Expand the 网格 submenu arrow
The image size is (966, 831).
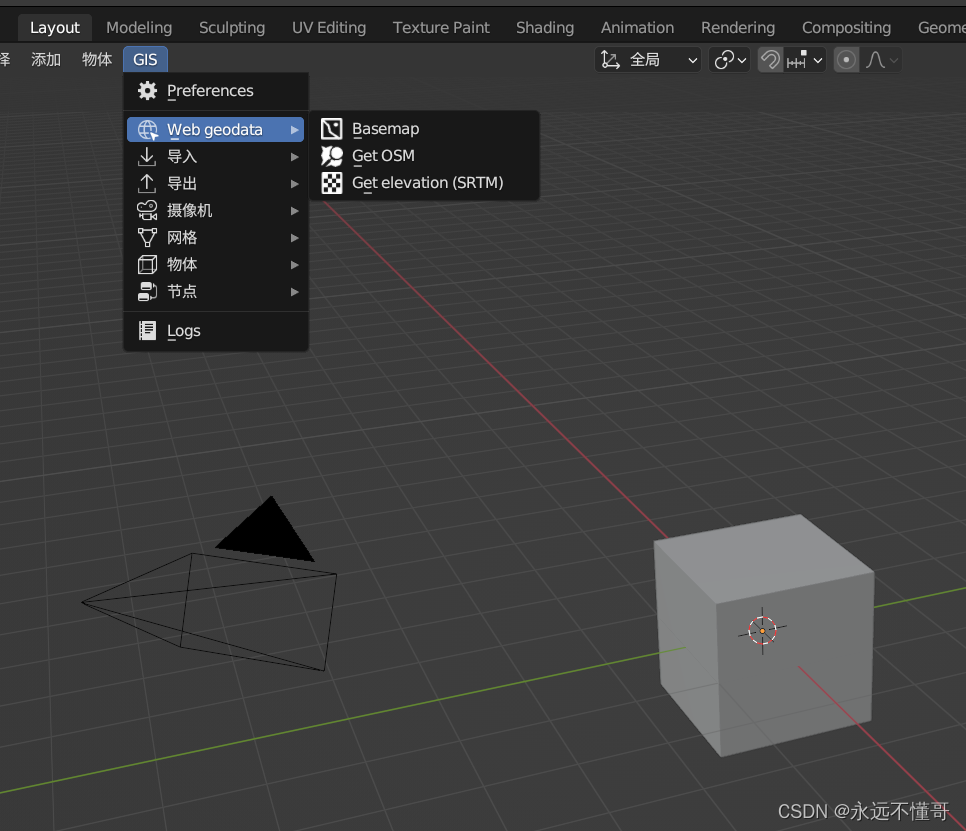tap(294, 238)
